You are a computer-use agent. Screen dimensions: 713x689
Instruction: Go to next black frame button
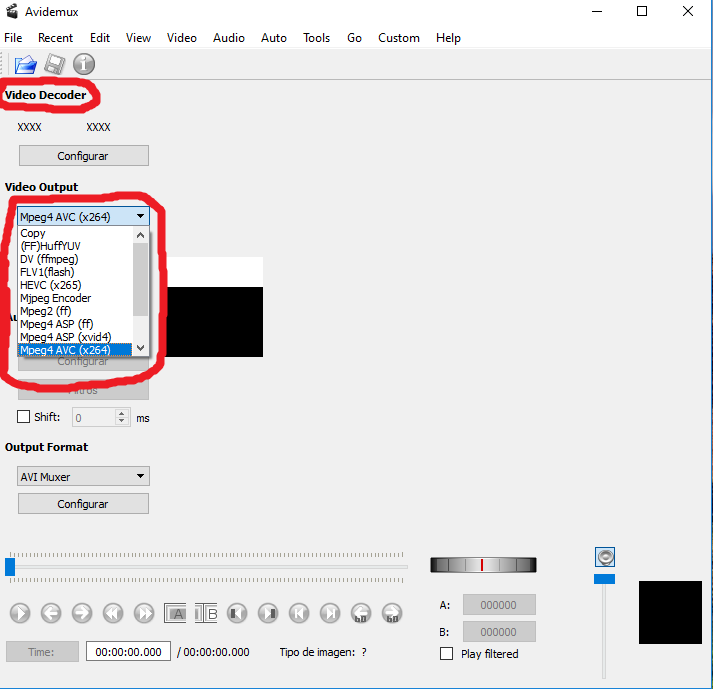(x=268, y=613)
